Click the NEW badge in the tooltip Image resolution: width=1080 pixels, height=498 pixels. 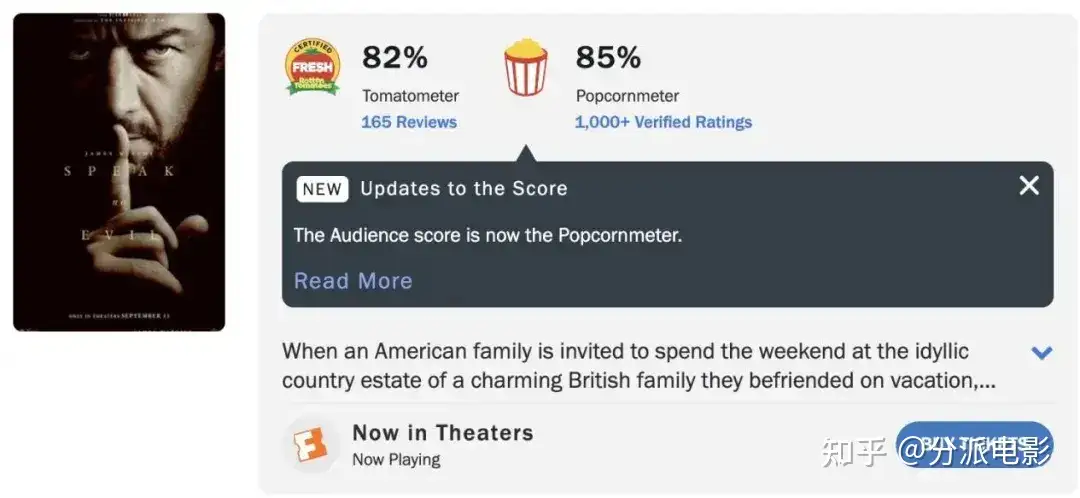(x=322, y=189)
